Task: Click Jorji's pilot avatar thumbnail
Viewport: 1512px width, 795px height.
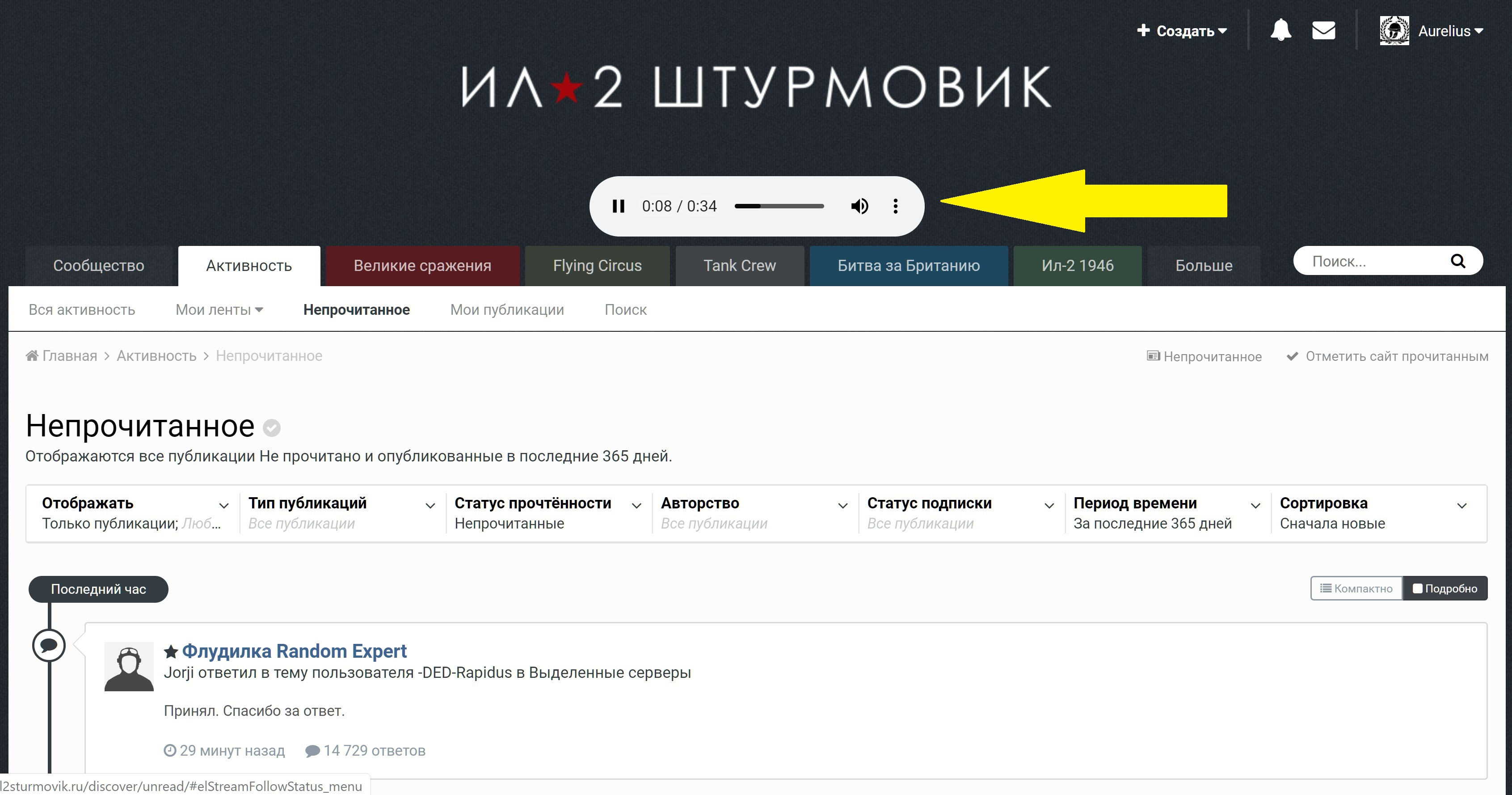Action: pos(129,666)
